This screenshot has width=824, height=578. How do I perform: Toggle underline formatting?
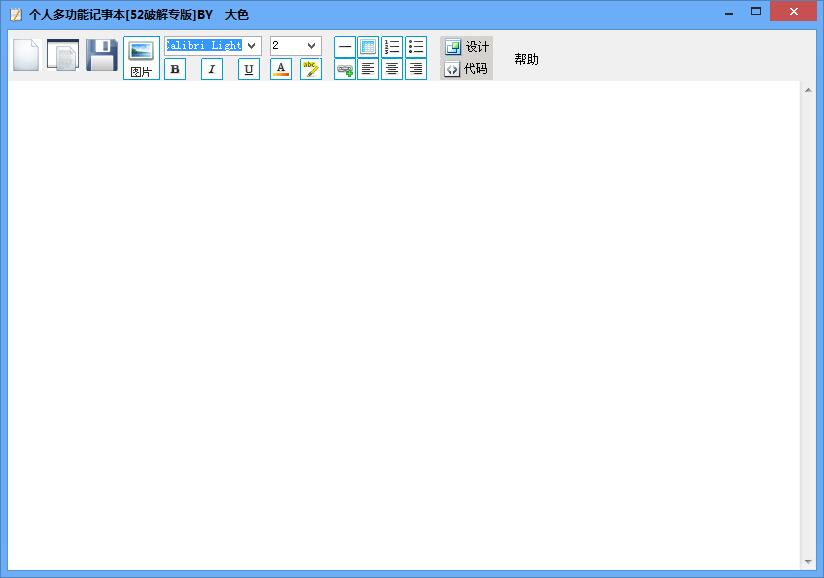(249, 69)
